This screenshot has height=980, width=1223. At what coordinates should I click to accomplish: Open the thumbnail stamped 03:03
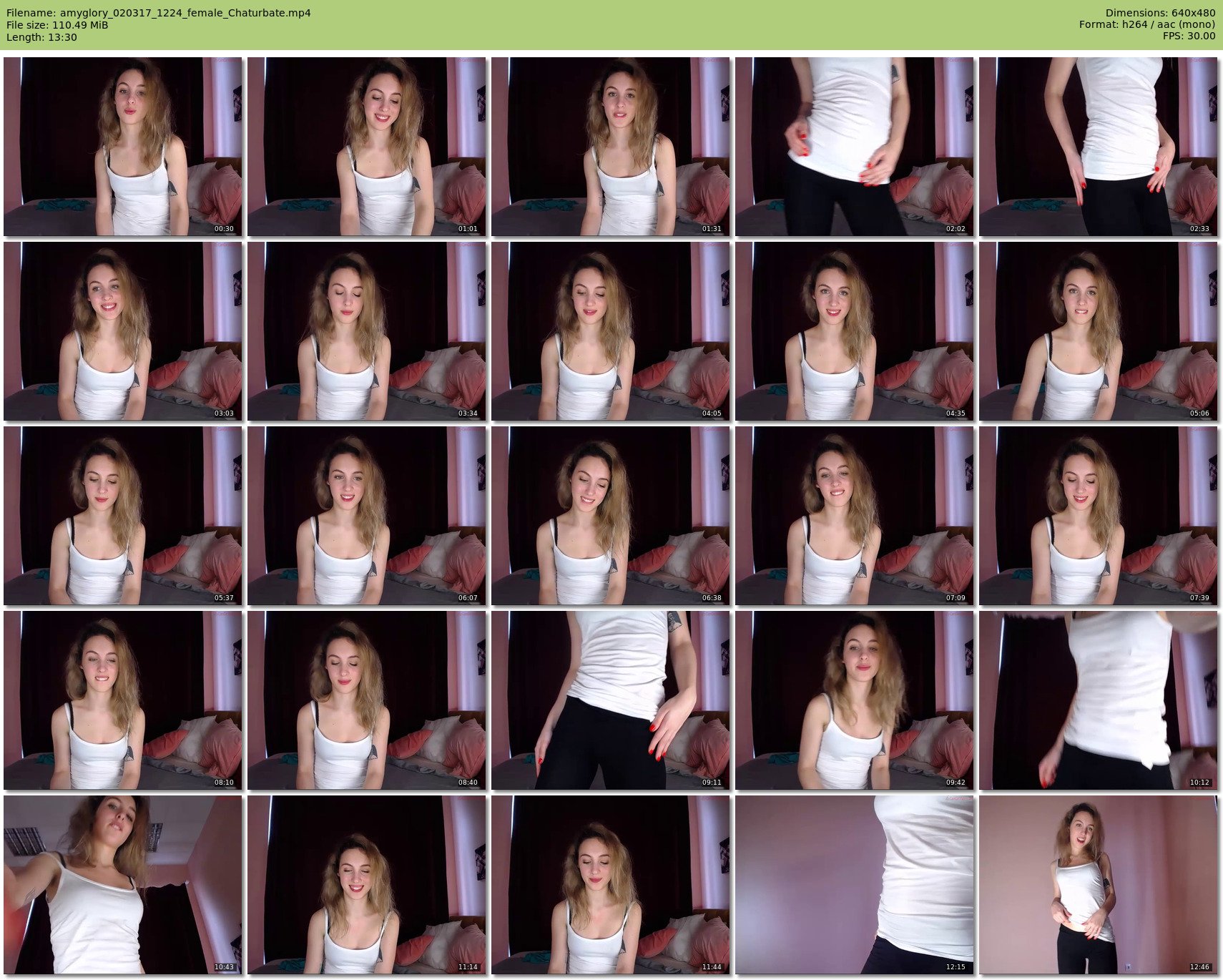coord(123,331)
